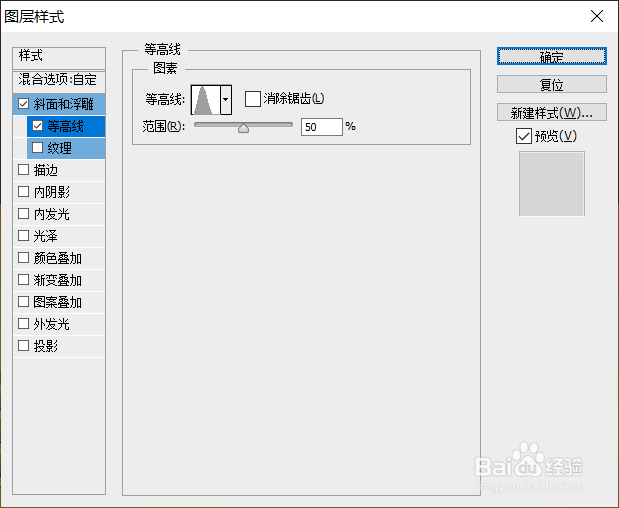Enable the 光泽 satin checkbox
The width and height of the screenshot is (619, 508).
click(x=24, y=236)
